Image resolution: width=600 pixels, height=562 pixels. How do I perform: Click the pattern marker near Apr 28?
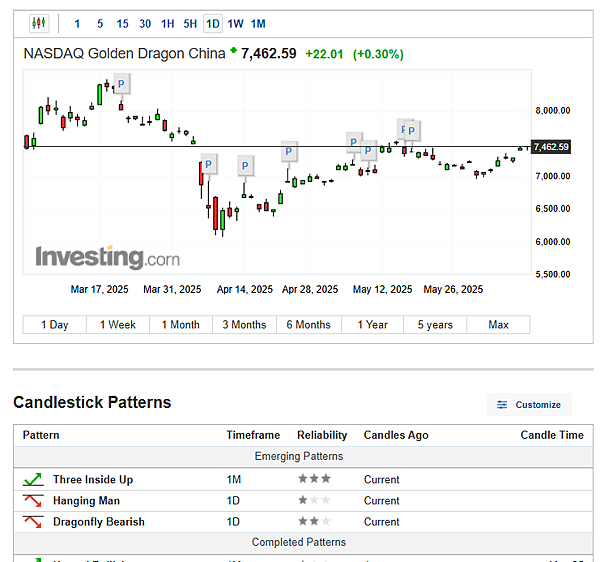[288, 152]
